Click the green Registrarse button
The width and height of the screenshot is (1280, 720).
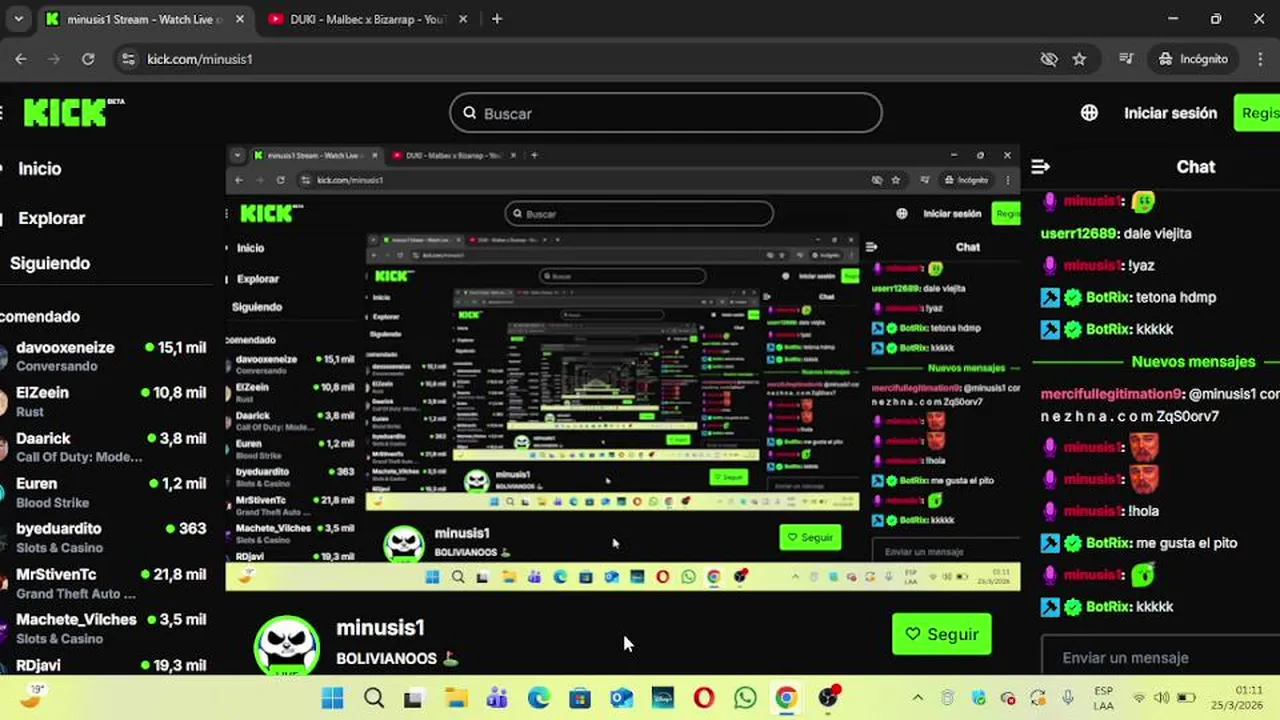point(1257,113)
